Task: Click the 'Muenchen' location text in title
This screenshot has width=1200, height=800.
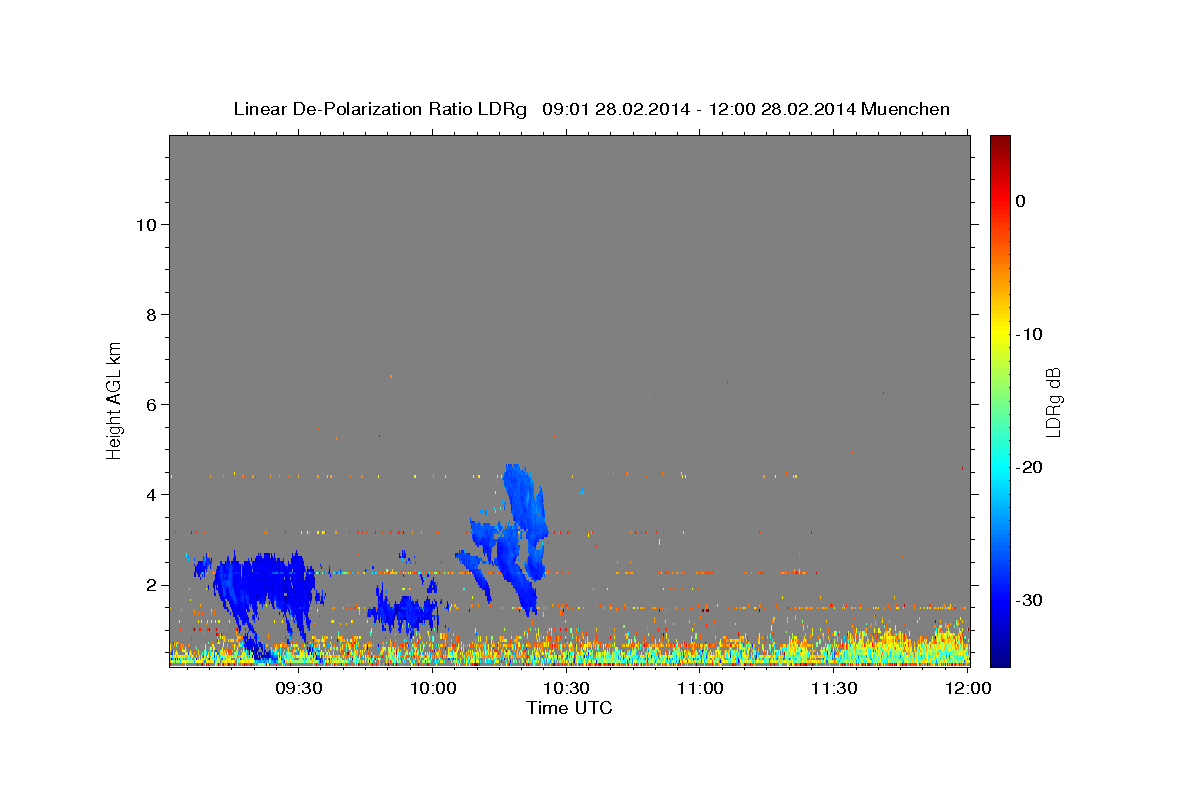Action: click(907, 109)
